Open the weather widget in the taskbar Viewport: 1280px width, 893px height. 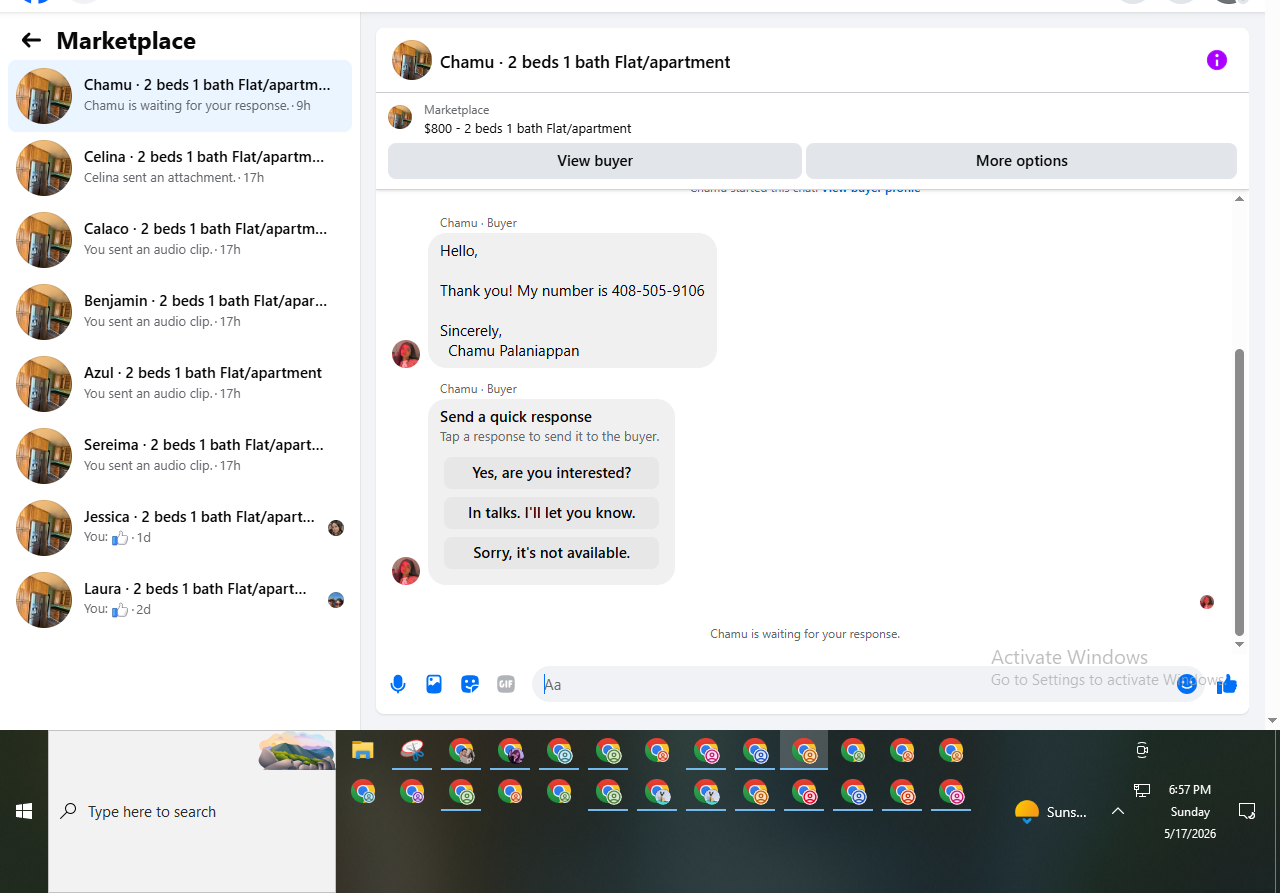click(1050, 811)
